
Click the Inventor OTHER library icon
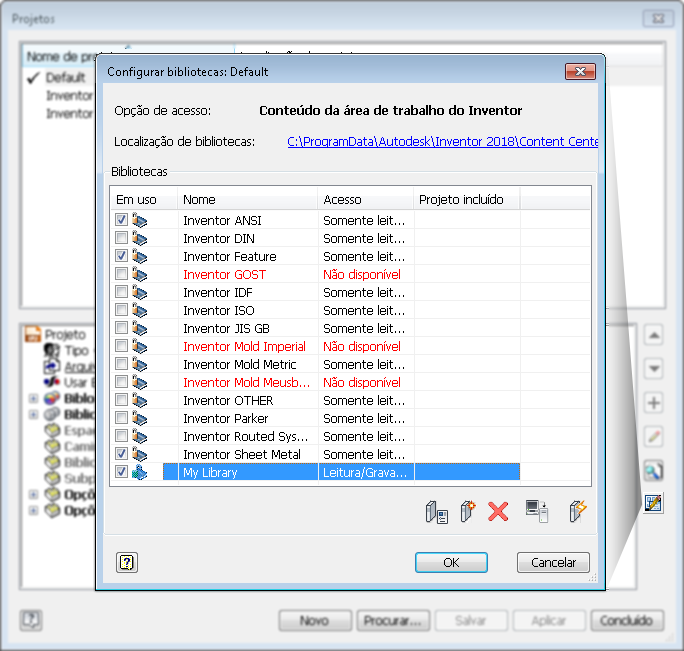140,400
